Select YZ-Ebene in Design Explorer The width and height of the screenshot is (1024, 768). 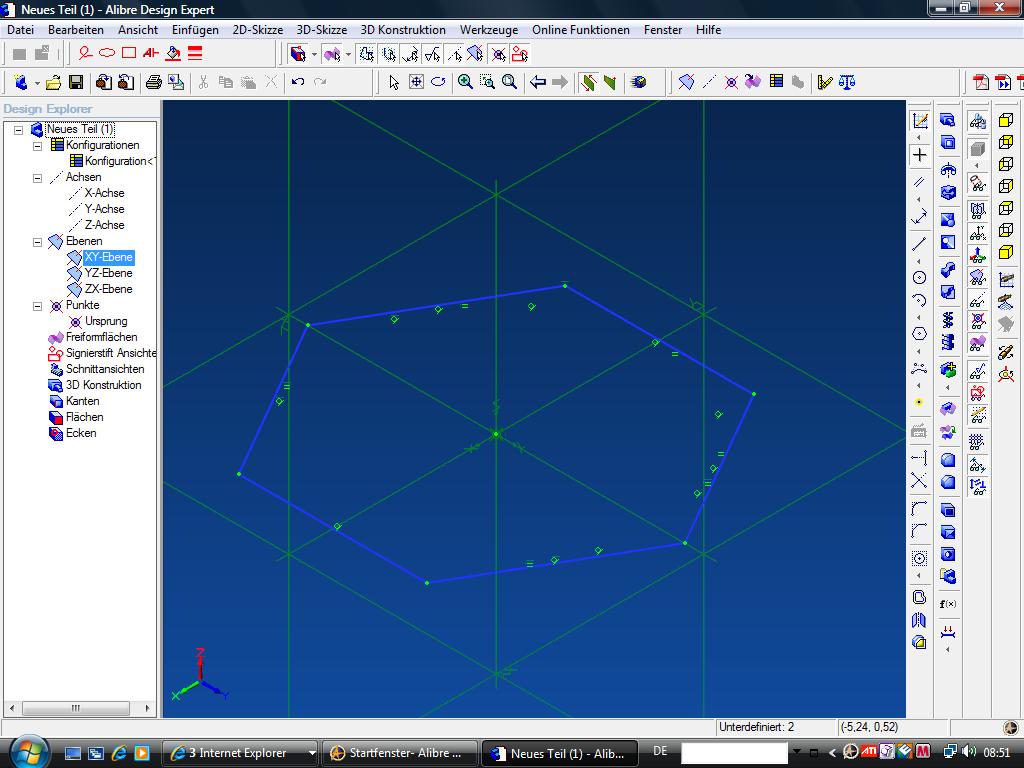(108, 273)
